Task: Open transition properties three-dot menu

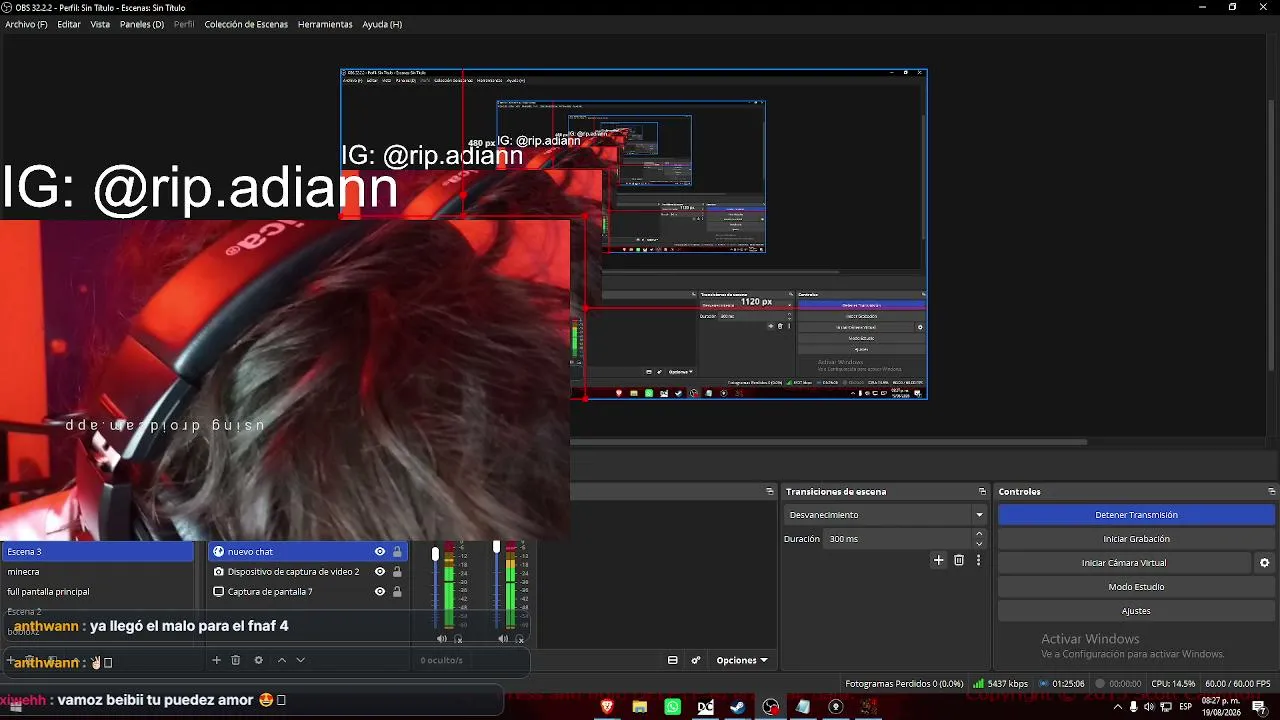Action: pyautogui.click(x=978, y=561)
